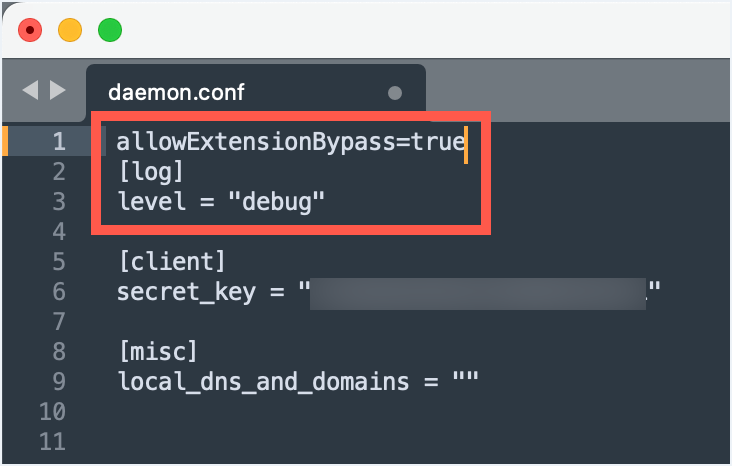This screenshot has width=732, height=466.
Task: Click the red close window button
Action: pos(30,30)
